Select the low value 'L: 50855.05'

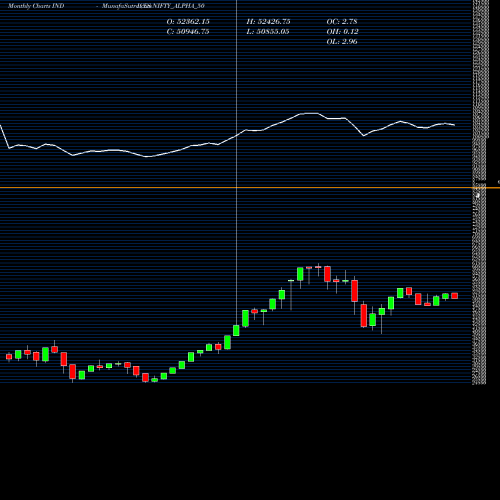point(268,32)
